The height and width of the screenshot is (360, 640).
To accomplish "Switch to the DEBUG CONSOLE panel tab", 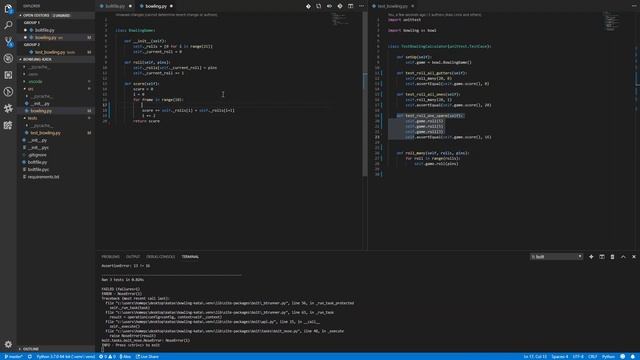I will (x=161, y=257).
